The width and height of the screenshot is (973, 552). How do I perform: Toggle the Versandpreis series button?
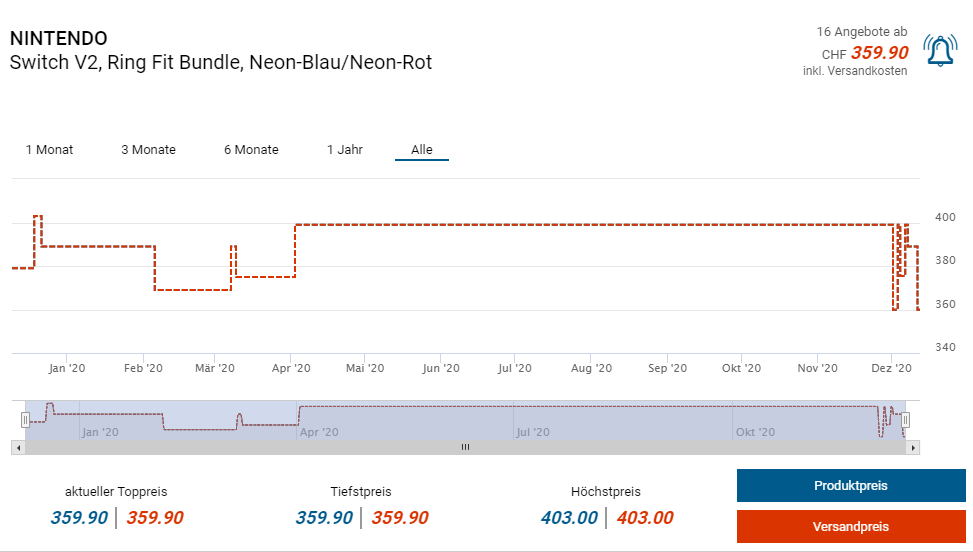pyautogui.click(x=850, y=527)
